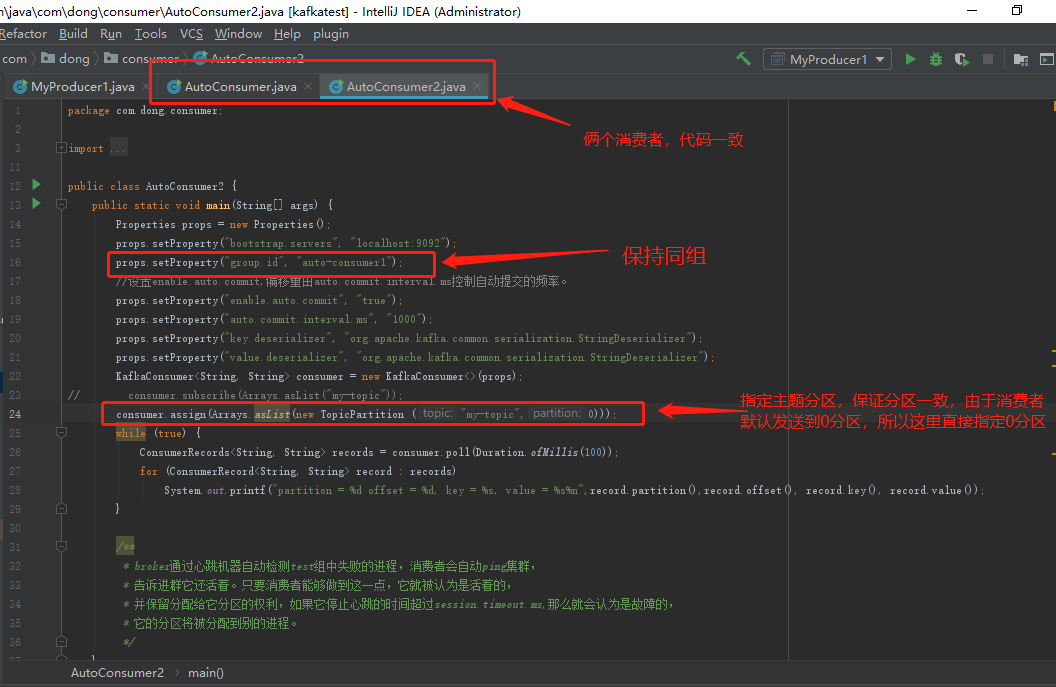Click the Build project hammer icon
The height and width of the screenshot is (687, 1056).
coord(744,59)
